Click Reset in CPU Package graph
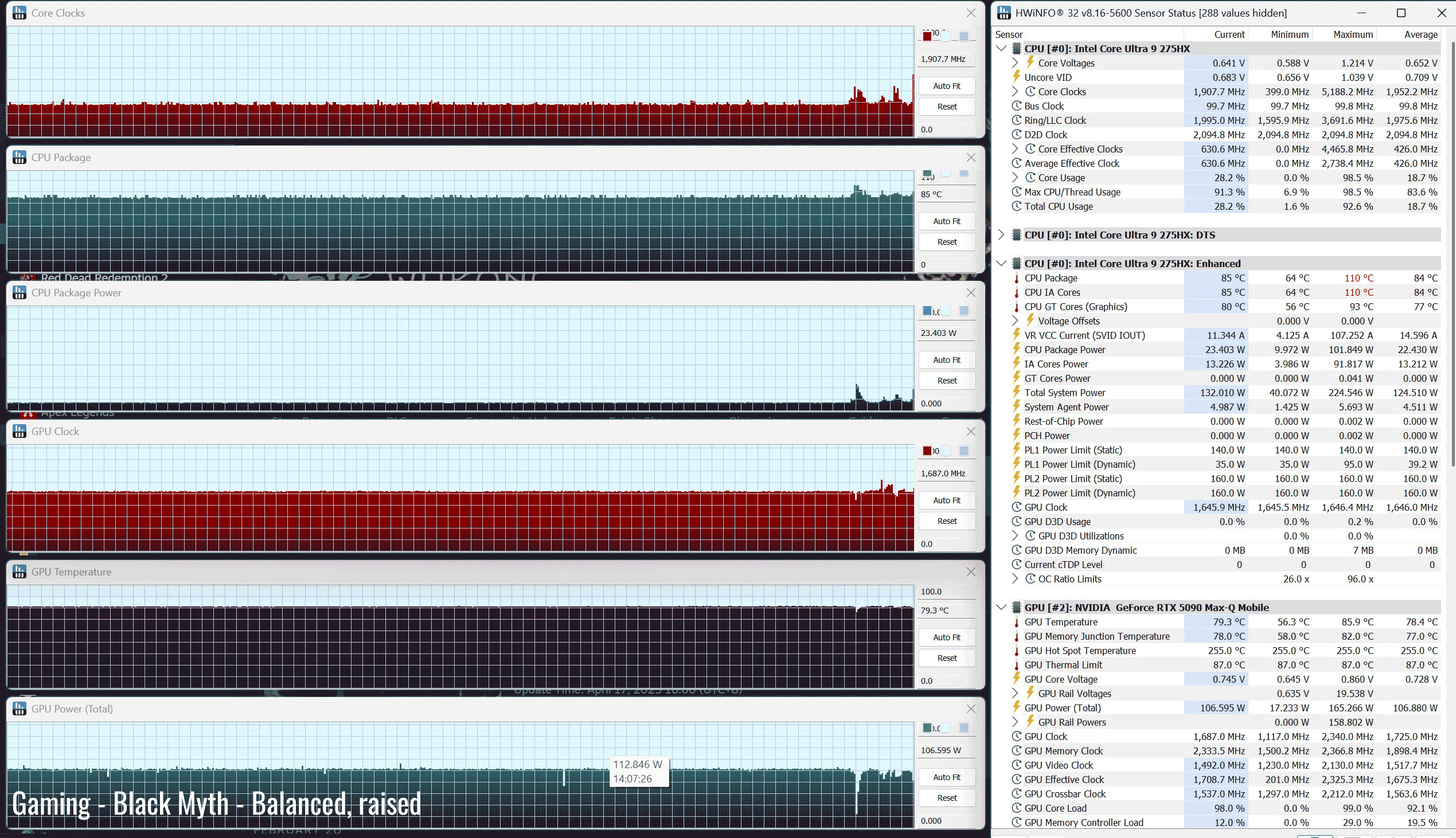 (947, 242)
